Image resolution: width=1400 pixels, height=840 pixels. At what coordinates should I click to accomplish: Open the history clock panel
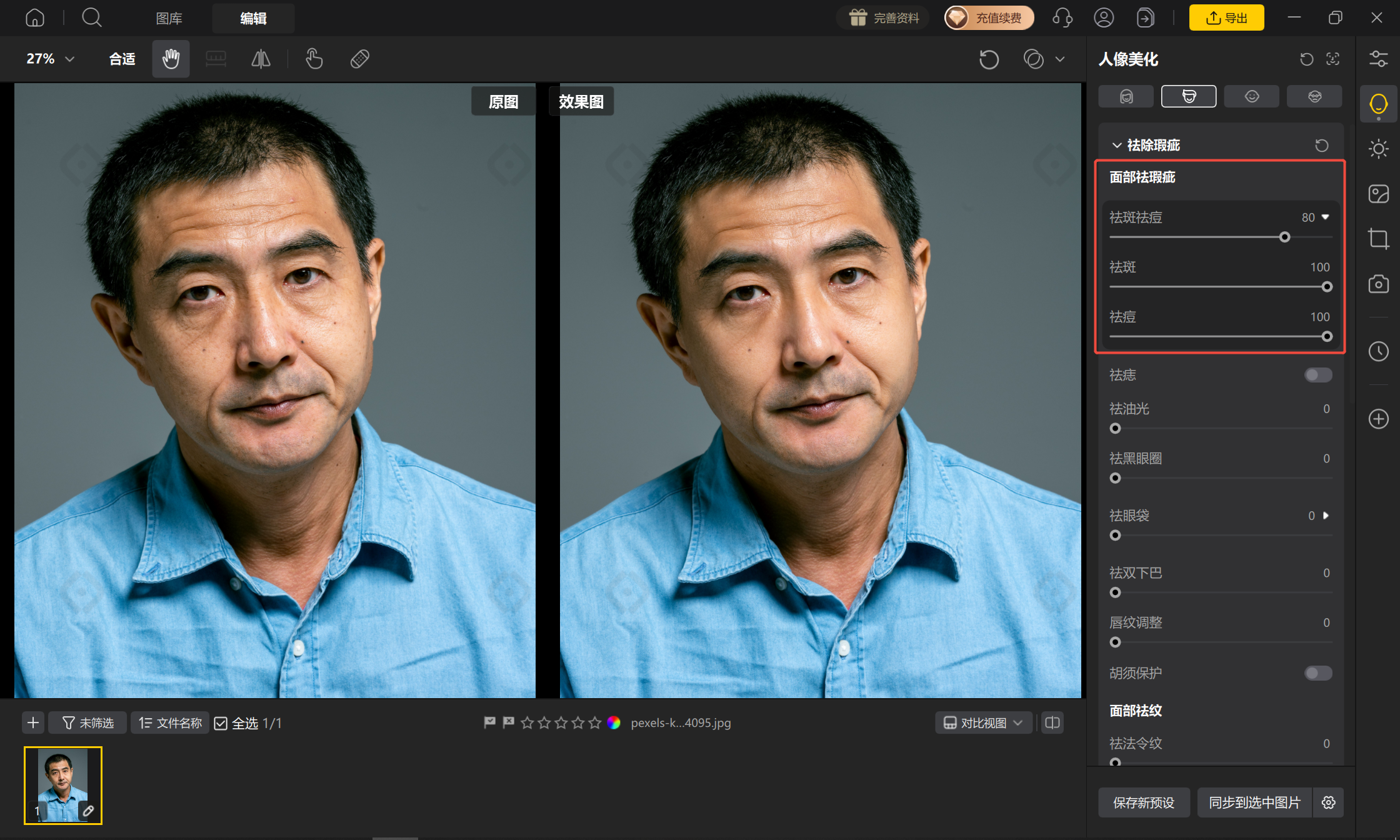(1379, 351)
